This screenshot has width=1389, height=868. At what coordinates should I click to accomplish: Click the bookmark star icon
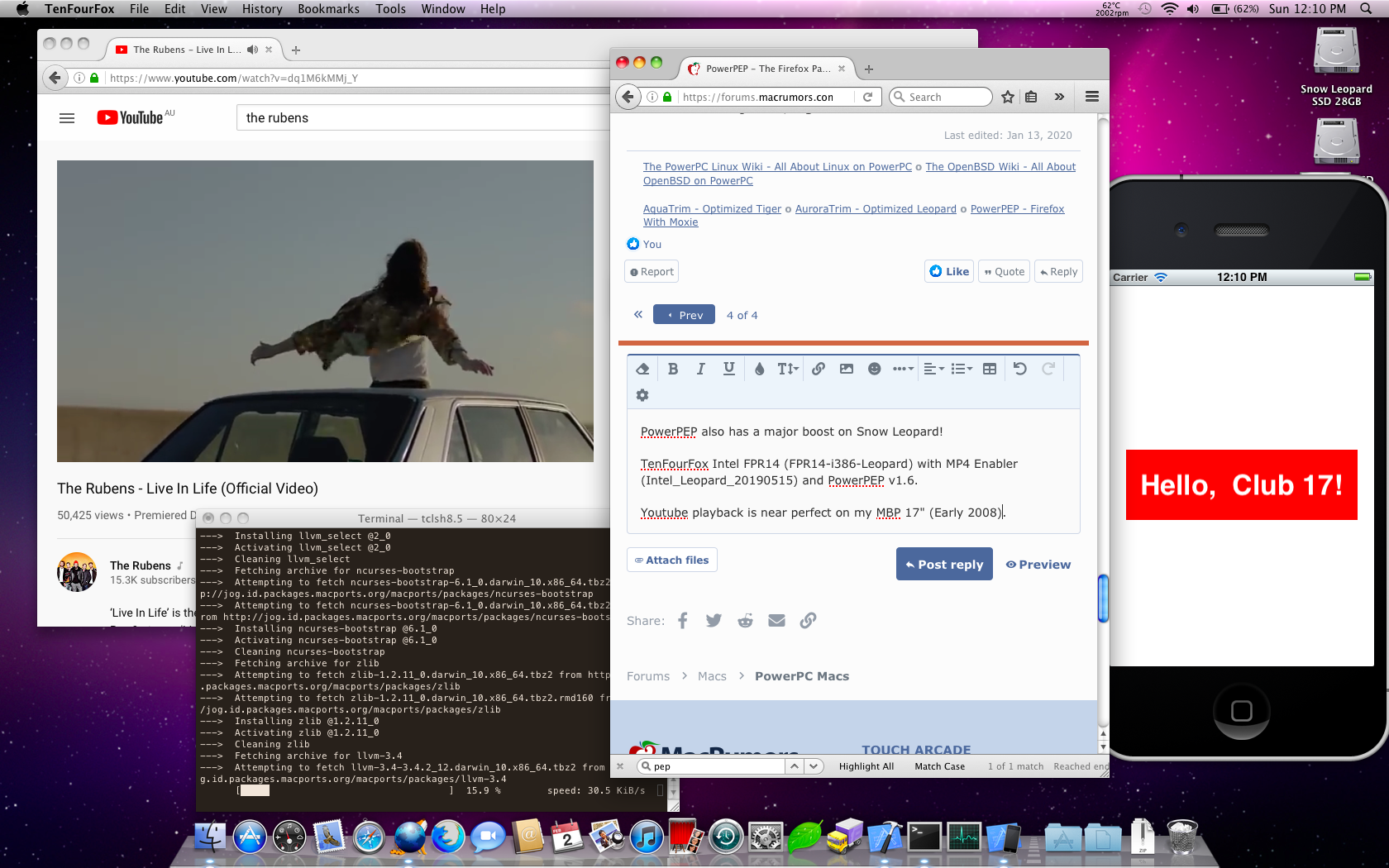[x=1007, y=97]
